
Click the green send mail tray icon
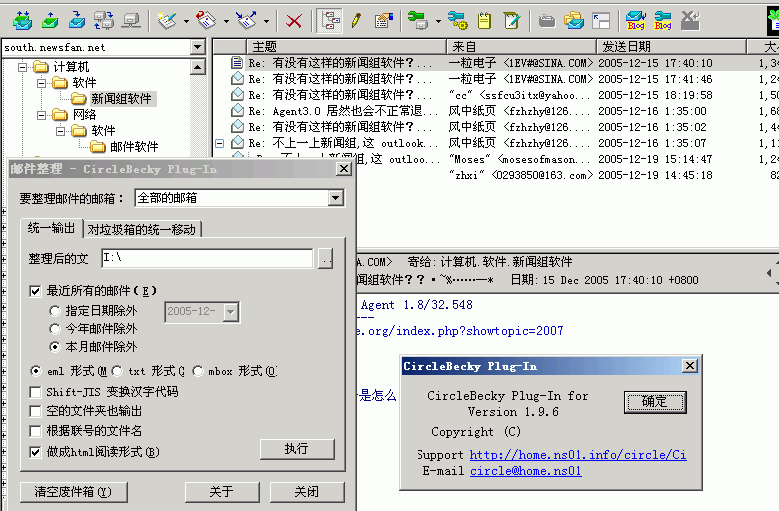click(50, 20)
